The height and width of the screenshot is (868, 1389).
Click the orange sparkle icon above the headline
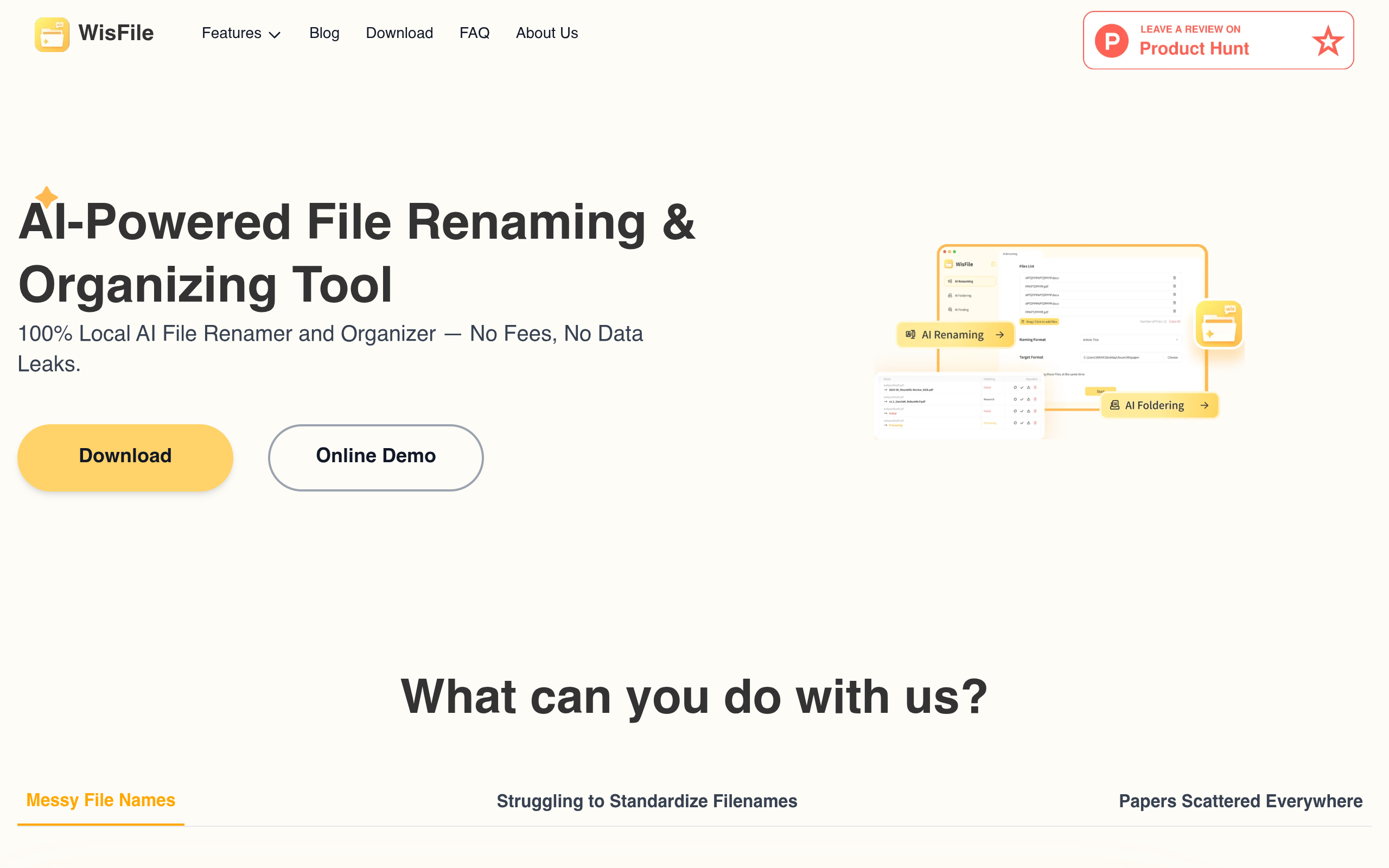coord(47,197)
